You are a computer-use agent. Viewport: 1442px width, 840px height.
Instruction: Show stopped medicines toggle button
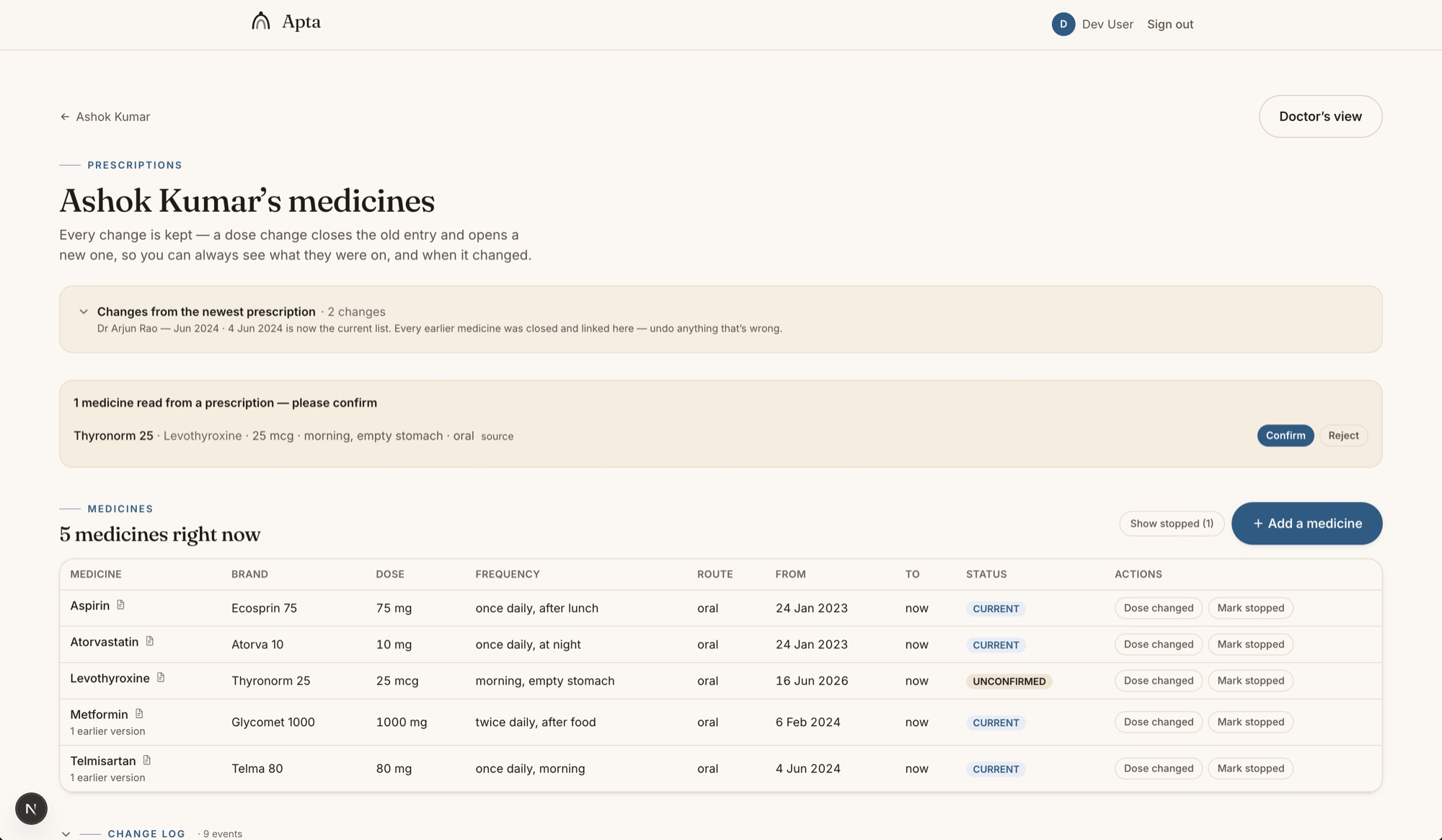pyautogui.click(x=1172, y=523)
